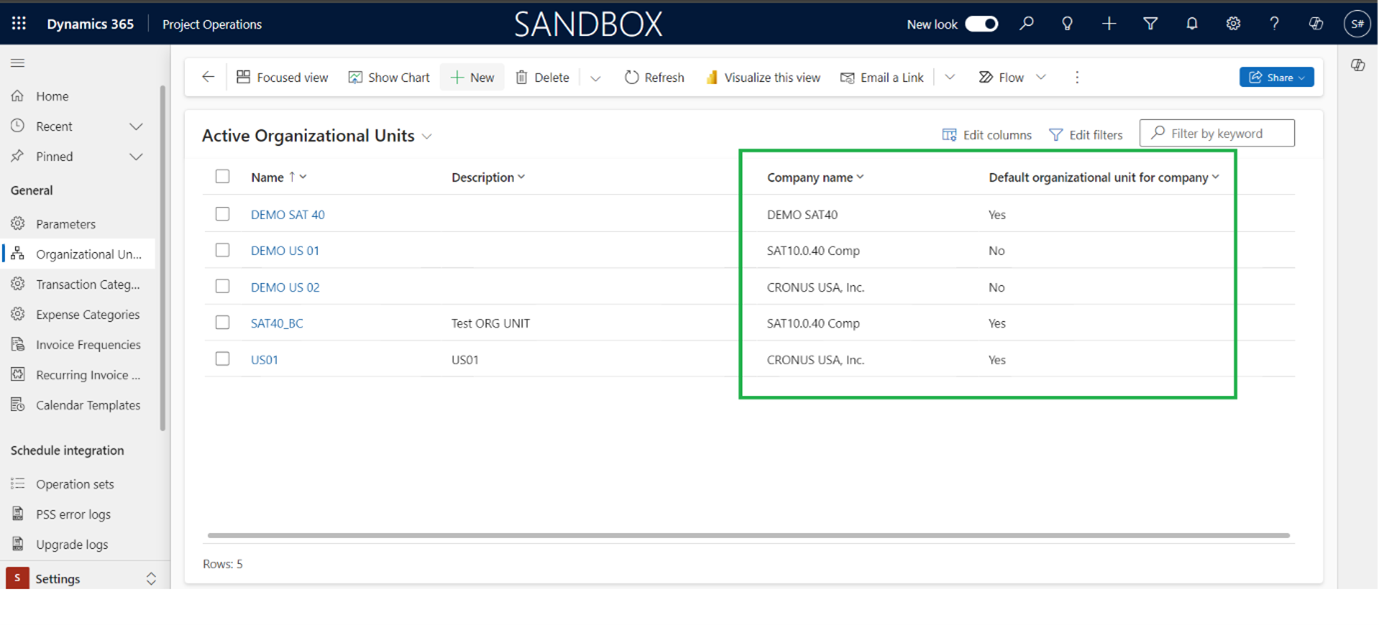Create a New organizational unit
The image size is (1379, 625).
click(x=472, y=77)
